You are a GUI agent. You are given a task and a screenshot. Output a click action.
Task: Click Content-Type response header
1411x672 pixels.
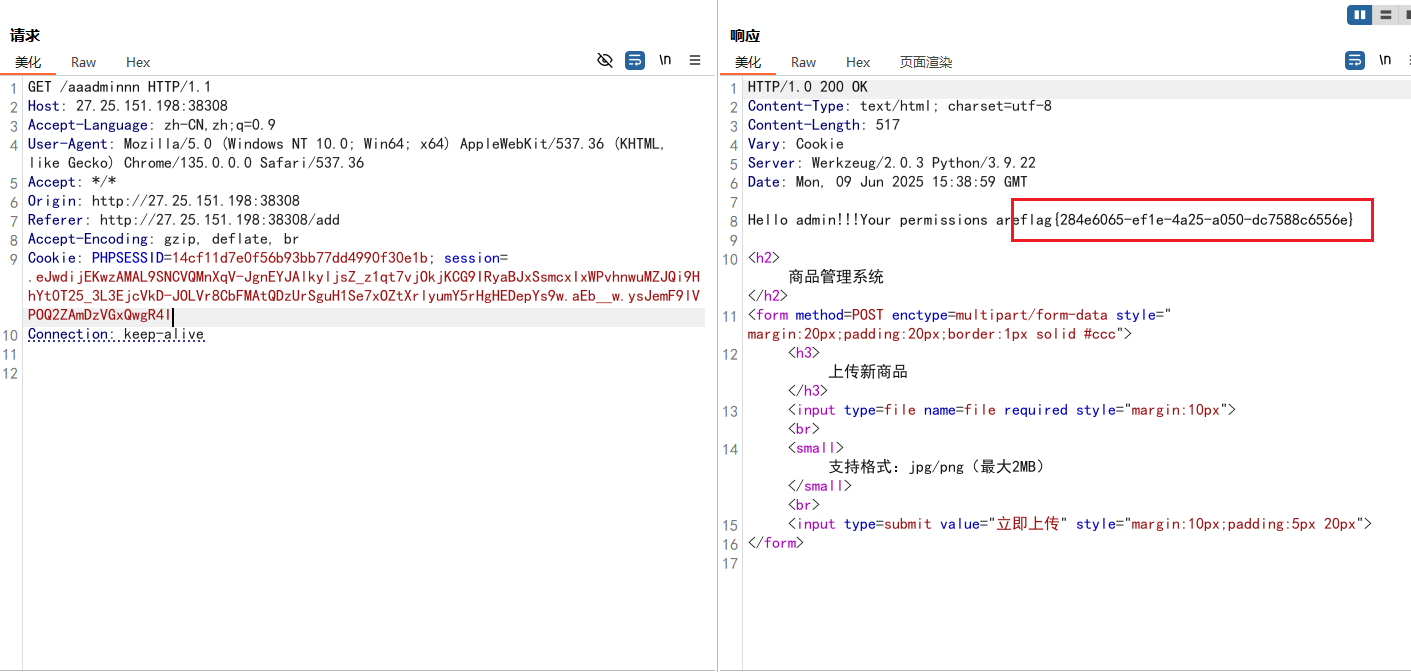coord(900,106)
